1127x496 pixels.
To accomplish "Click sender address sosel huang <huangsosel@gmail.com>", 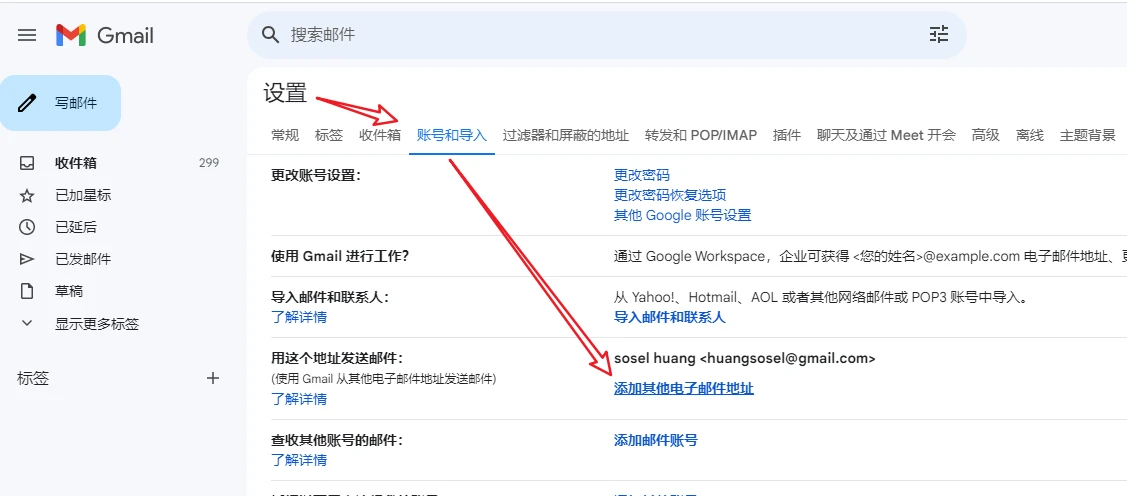I will click(745, 358).
